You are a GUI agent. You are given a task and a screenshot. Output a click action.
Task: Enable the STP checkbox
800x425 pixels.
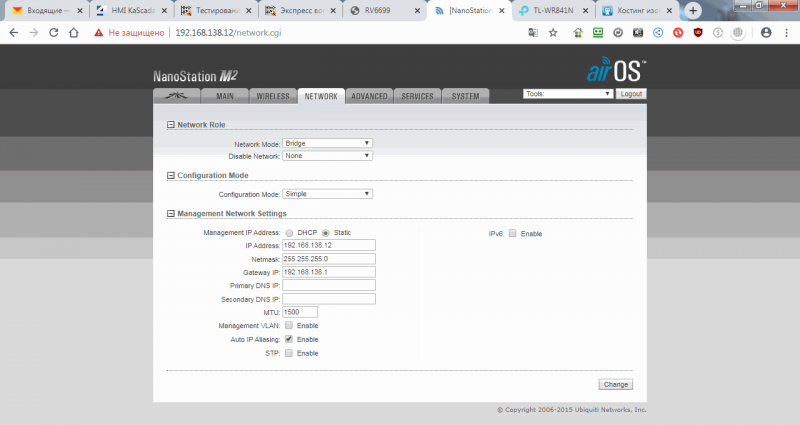pyautogui.click(x=289, y=353)
